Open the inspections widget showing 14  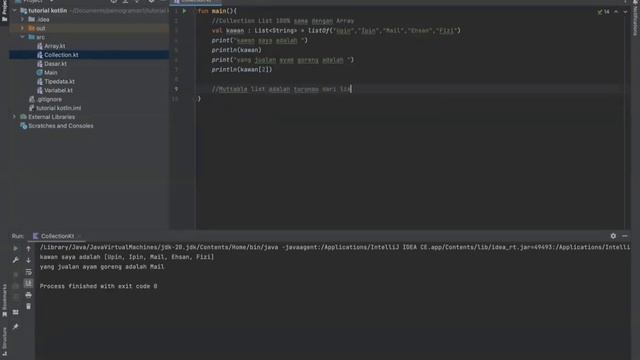click(604, 12)
